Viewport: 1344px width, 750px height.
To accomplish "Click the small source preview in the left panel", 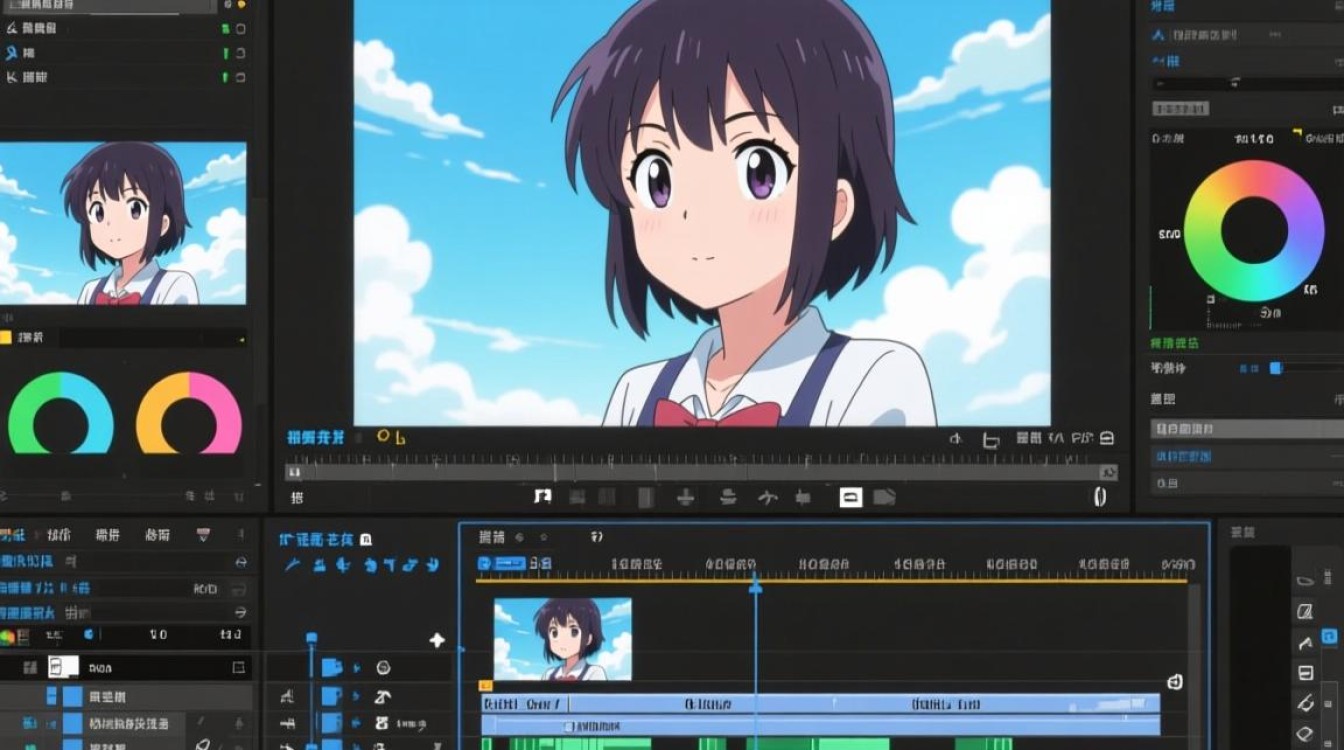I will [123, 223].
